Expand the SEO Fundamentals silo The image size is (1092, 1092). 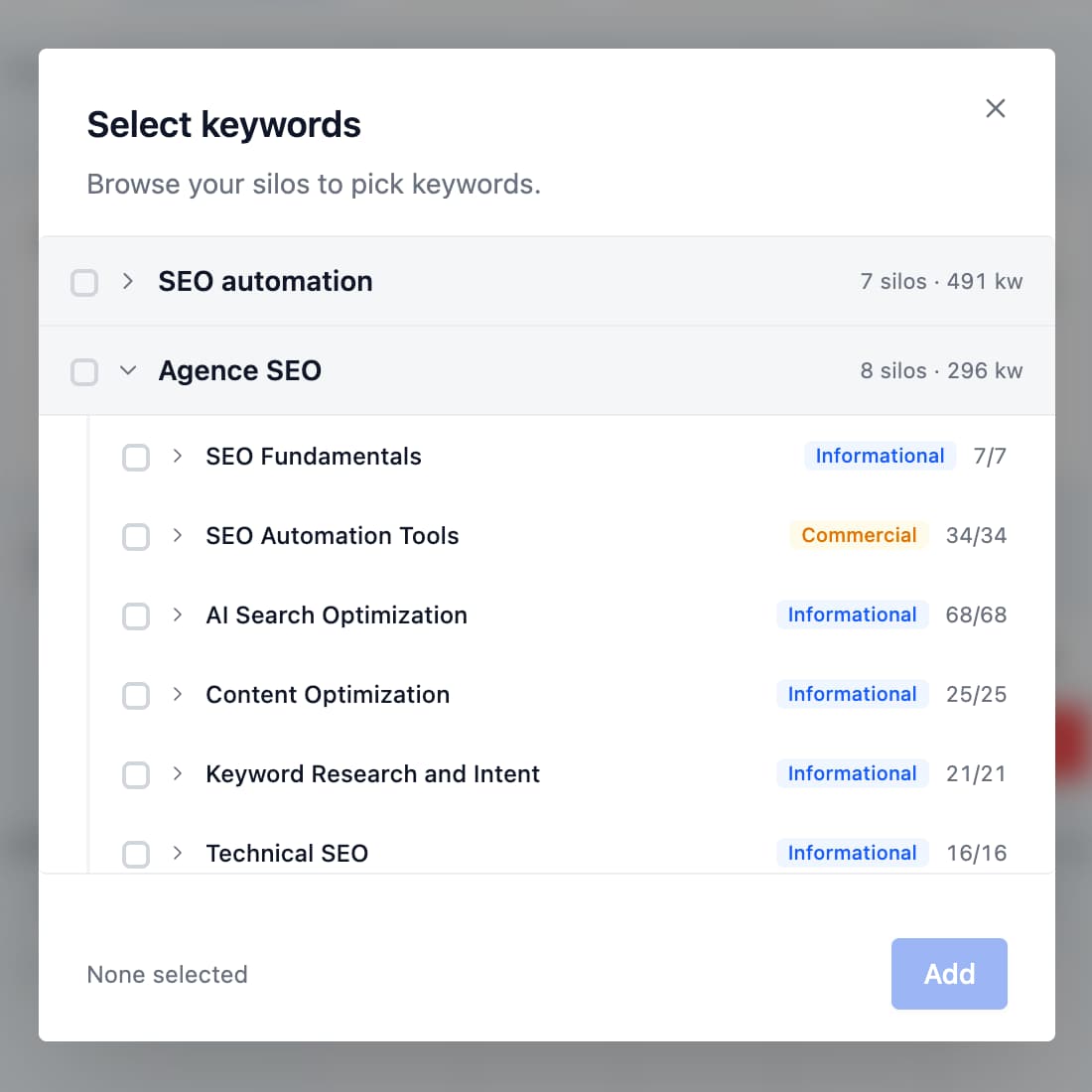pos(178,456)
